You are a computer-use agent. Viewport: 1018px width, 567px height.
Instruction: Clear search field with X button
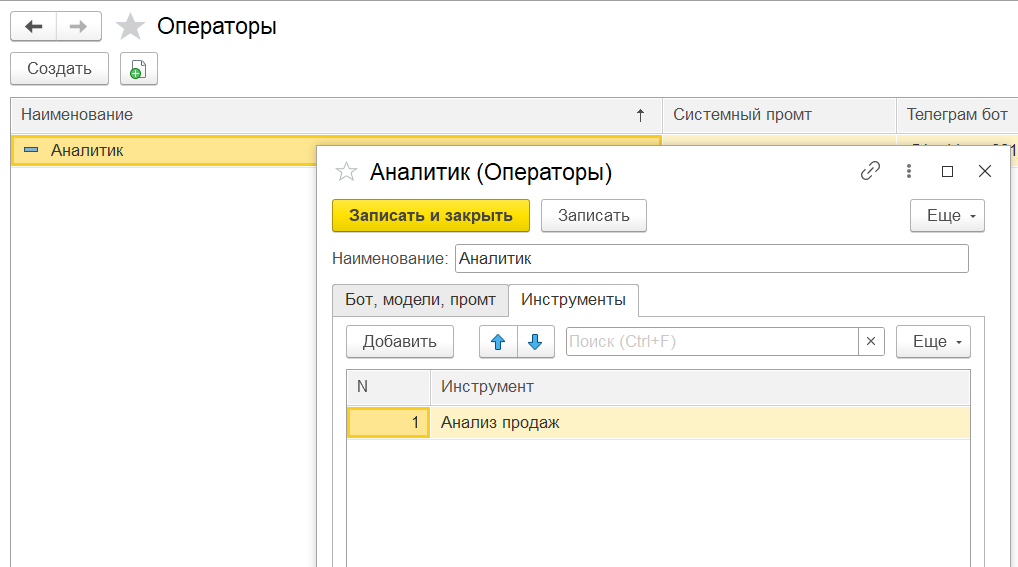click(x=871, y=341)
